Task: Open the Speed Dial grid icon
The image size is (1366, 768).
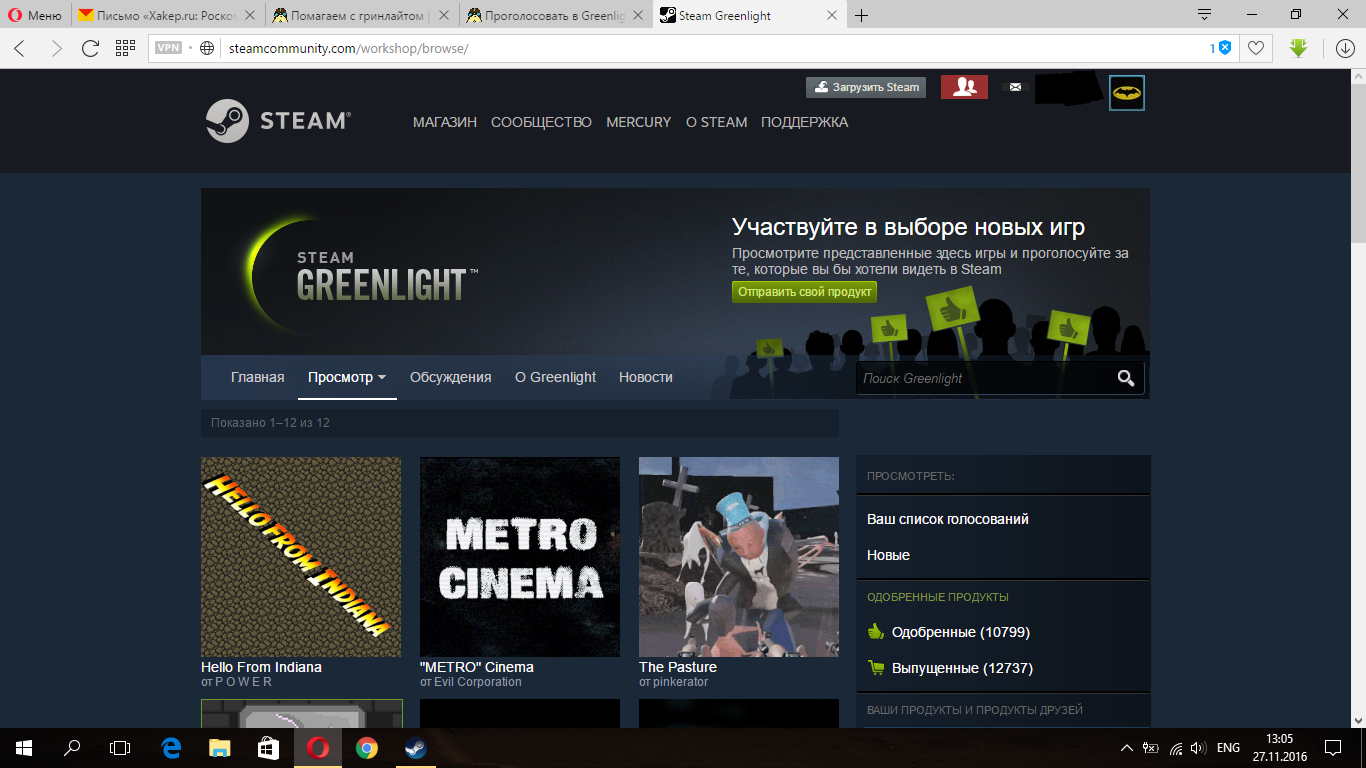Action: [x=125, y=48]
